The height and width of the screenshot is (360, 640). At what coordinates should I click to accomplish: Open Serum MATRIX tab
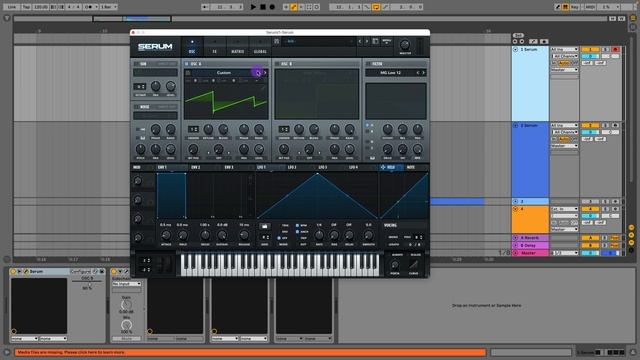[238, 47]
